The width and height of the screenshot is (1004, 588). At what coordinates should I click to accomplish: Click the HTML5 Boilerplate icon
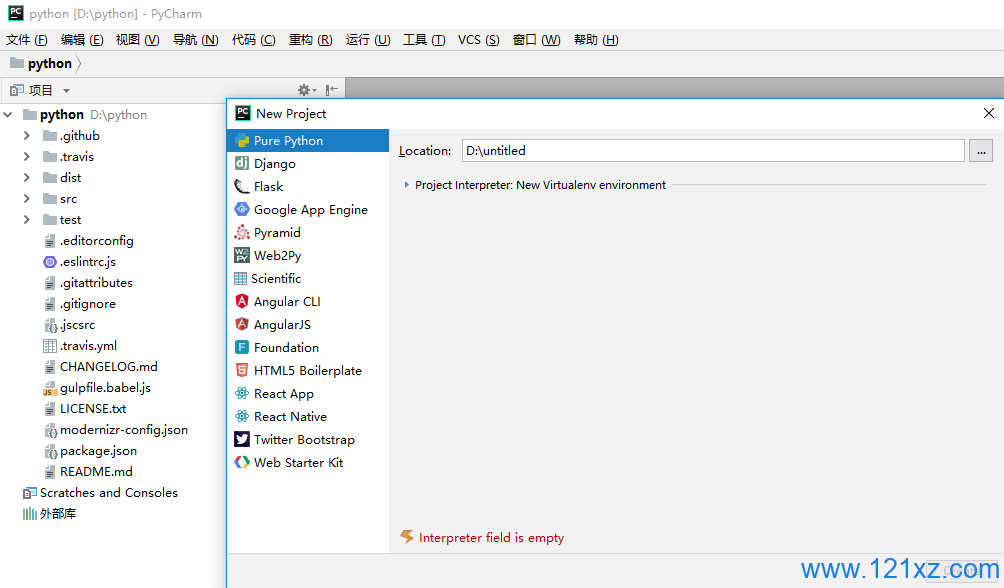(242, 370)
